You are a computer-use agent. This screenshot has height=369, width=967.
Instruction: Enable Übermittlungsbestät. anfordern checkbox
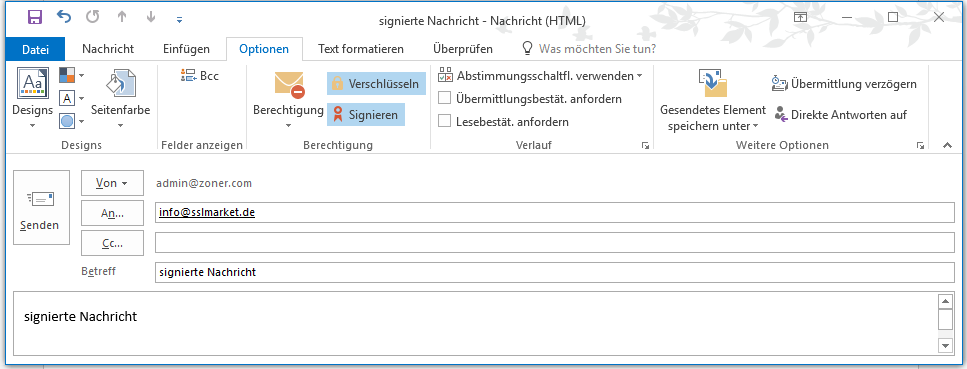click(444, 99)
